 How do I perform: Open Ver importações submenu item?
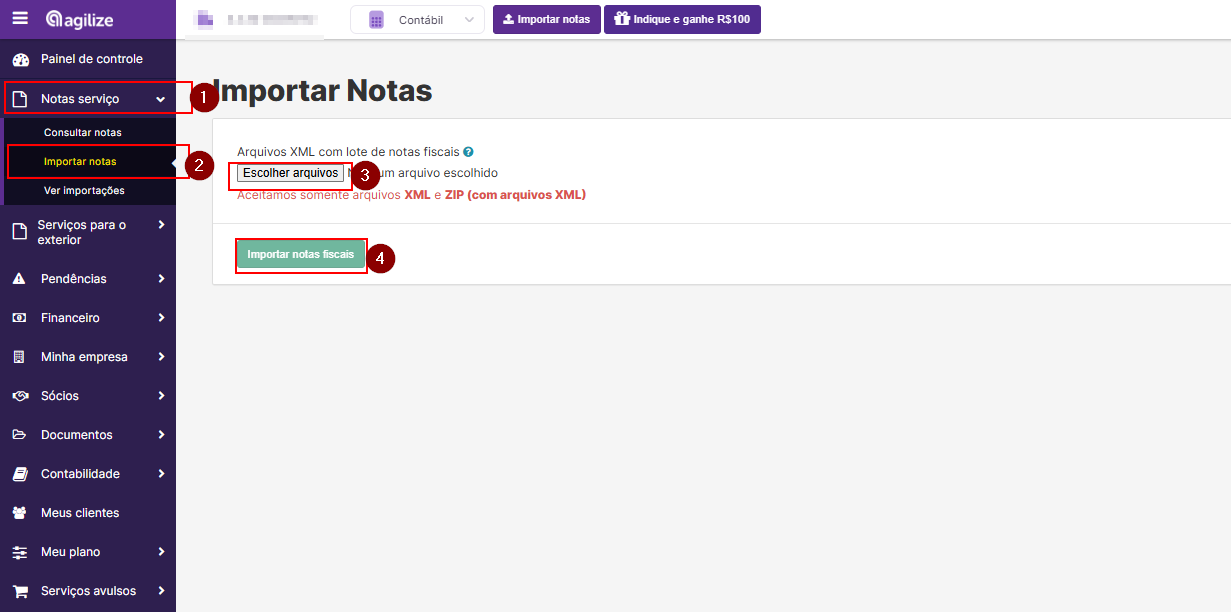[84, 190]
